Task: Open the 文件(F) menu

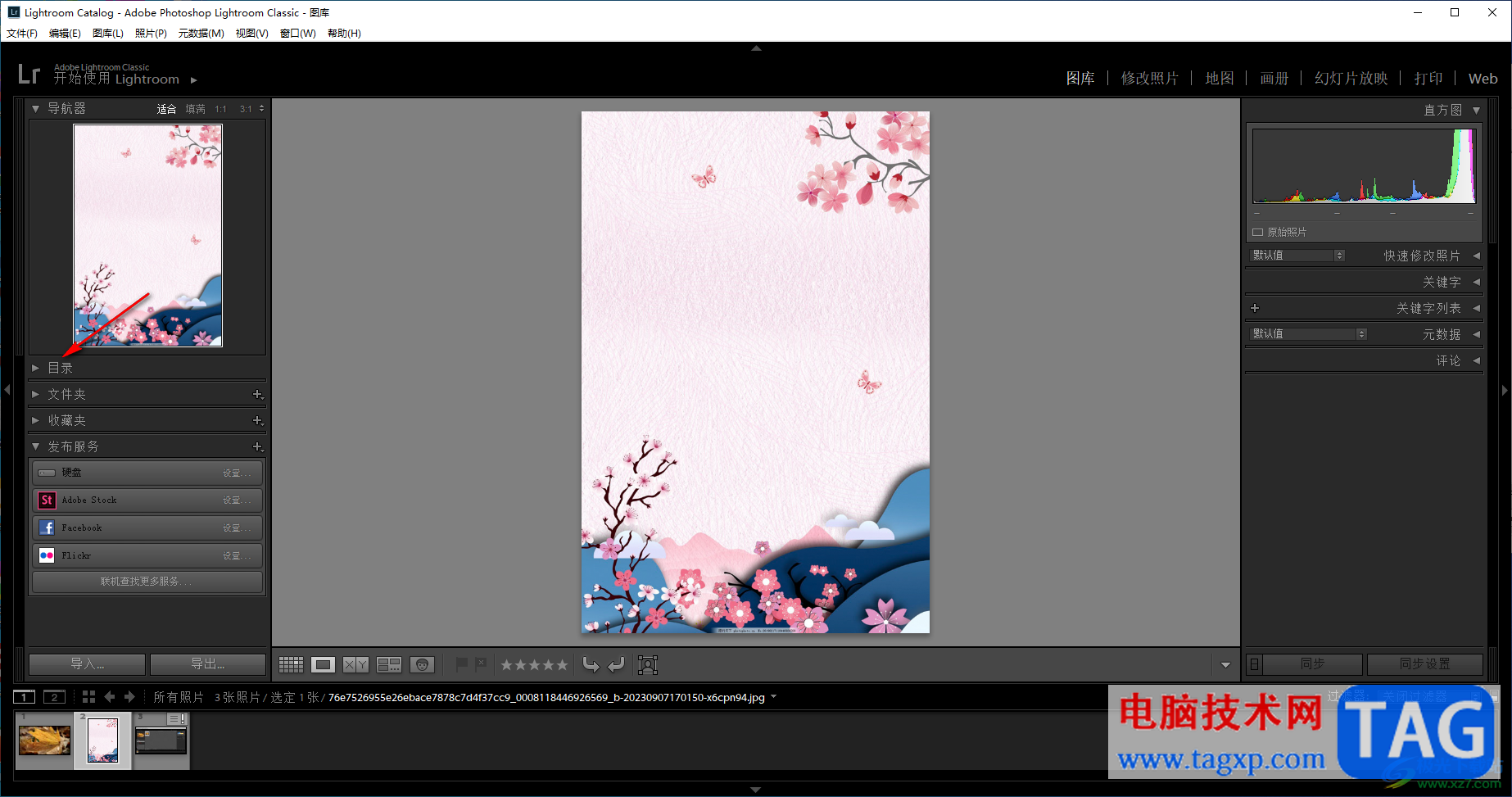Action: [x=22, y=34]
